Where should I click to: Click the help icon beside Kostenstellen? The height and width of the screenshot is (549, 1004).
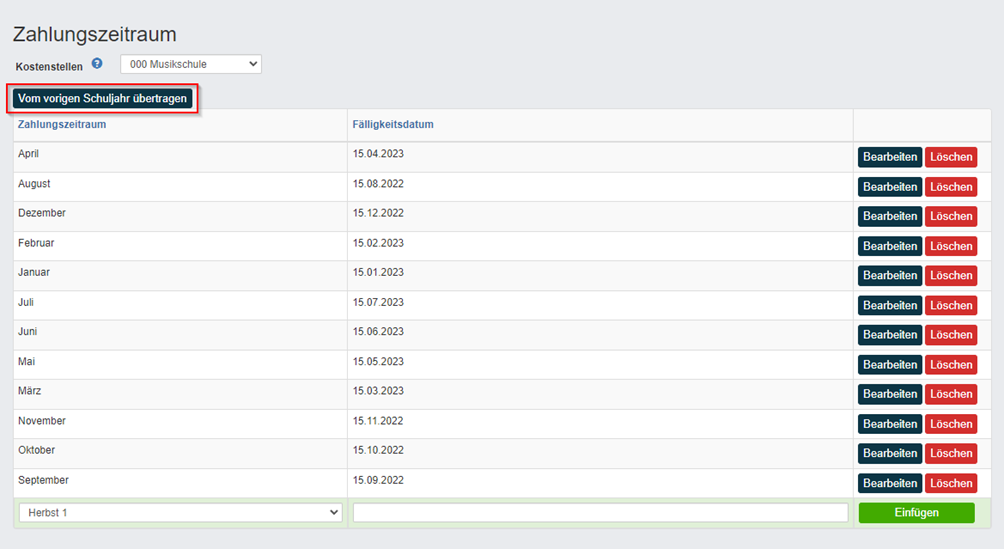[97, 63]
